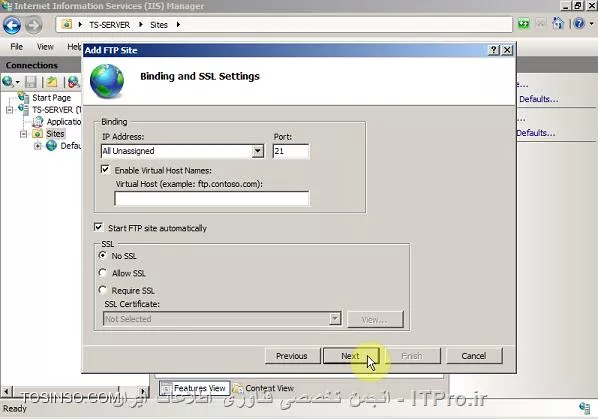
Task: Click the Start Page icon in tree
Action: pos(24,97)
